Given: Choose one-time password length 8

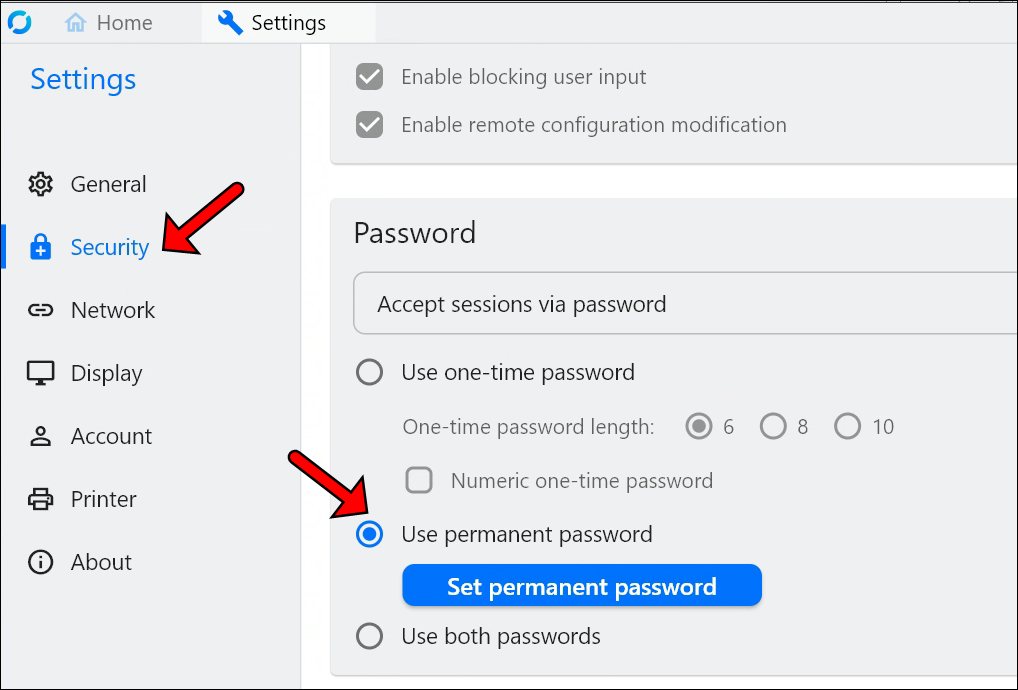Looking at the screenshot, I should (773, 427).
